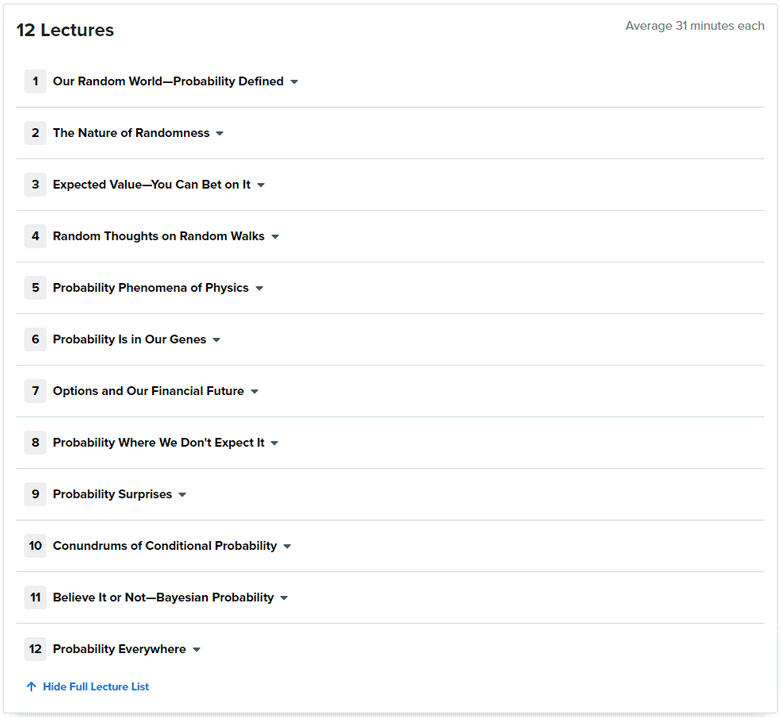Click number badge 2 beside Nature of Randomness

(35, 133)
